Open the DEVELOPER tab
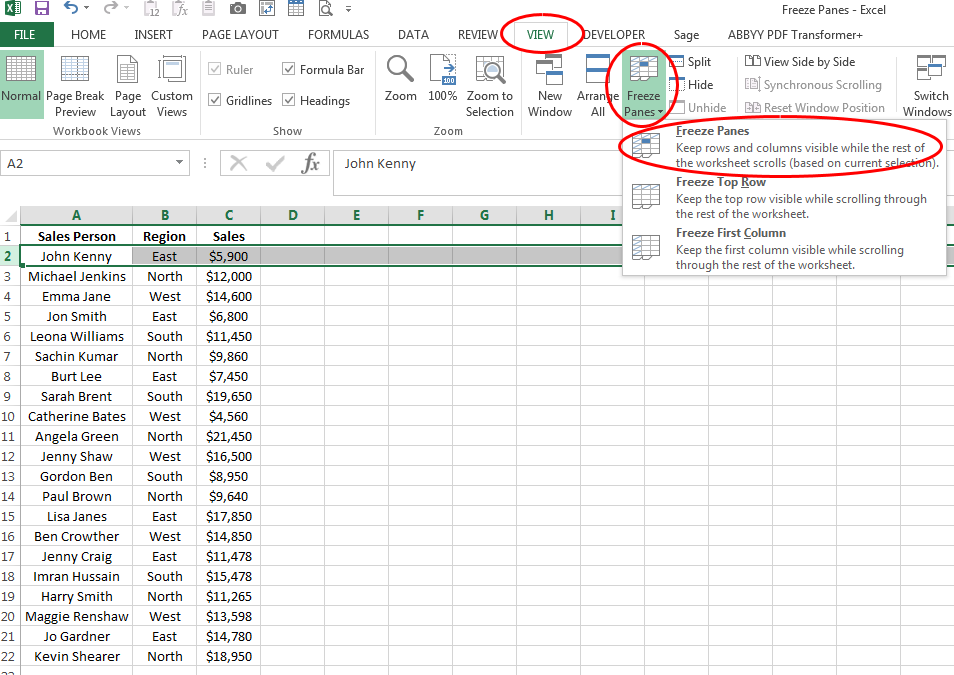The height and width of the screenshot is (675, 954). (x=614, y=35)
